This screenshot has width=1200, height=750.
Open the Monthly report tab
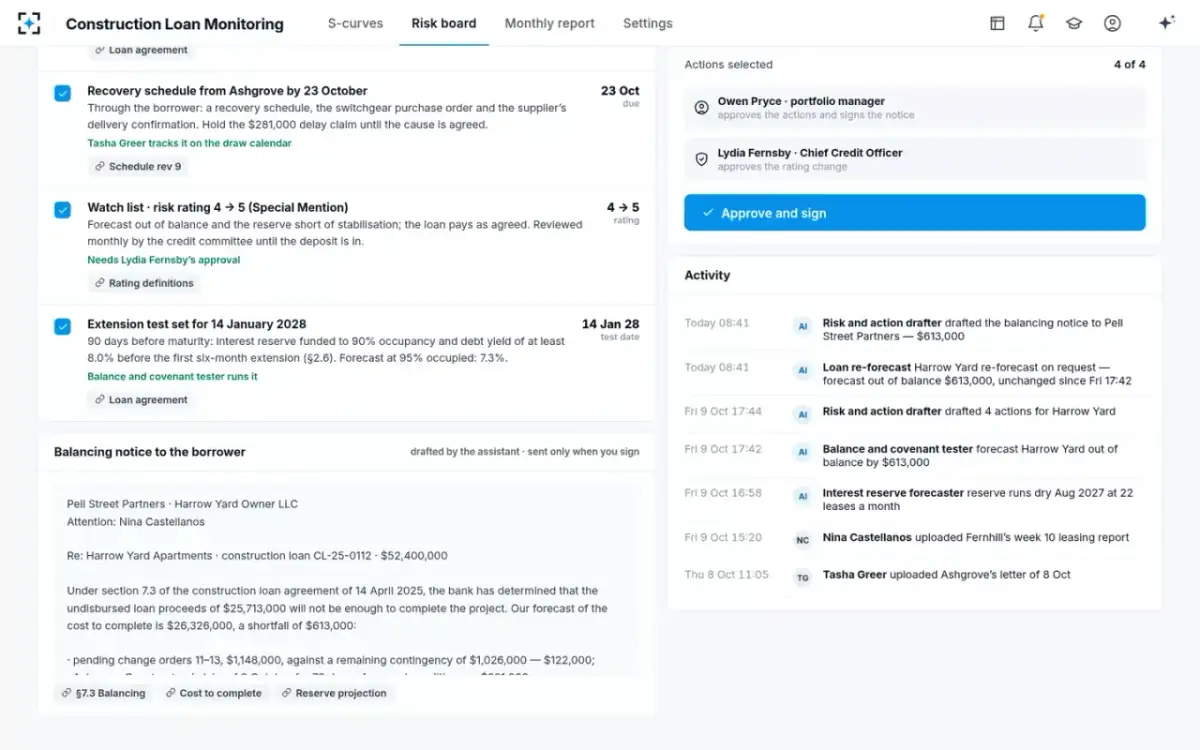pyautogui.click(x=549, y=23)
